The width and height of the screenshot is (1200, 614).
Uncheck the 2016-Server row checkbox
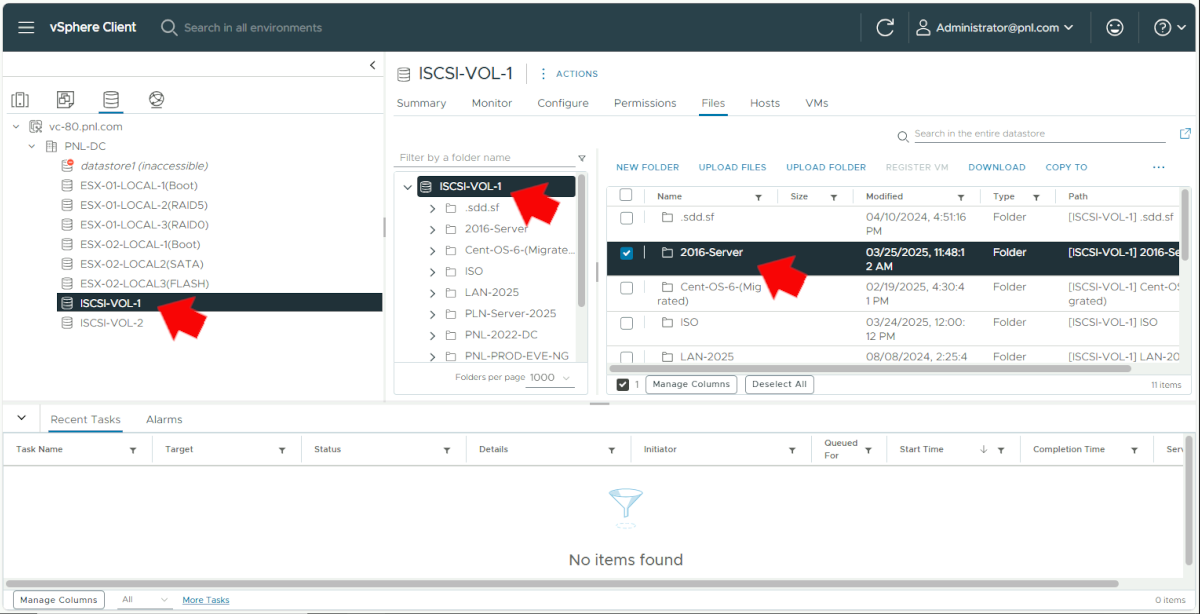[626, 253]
